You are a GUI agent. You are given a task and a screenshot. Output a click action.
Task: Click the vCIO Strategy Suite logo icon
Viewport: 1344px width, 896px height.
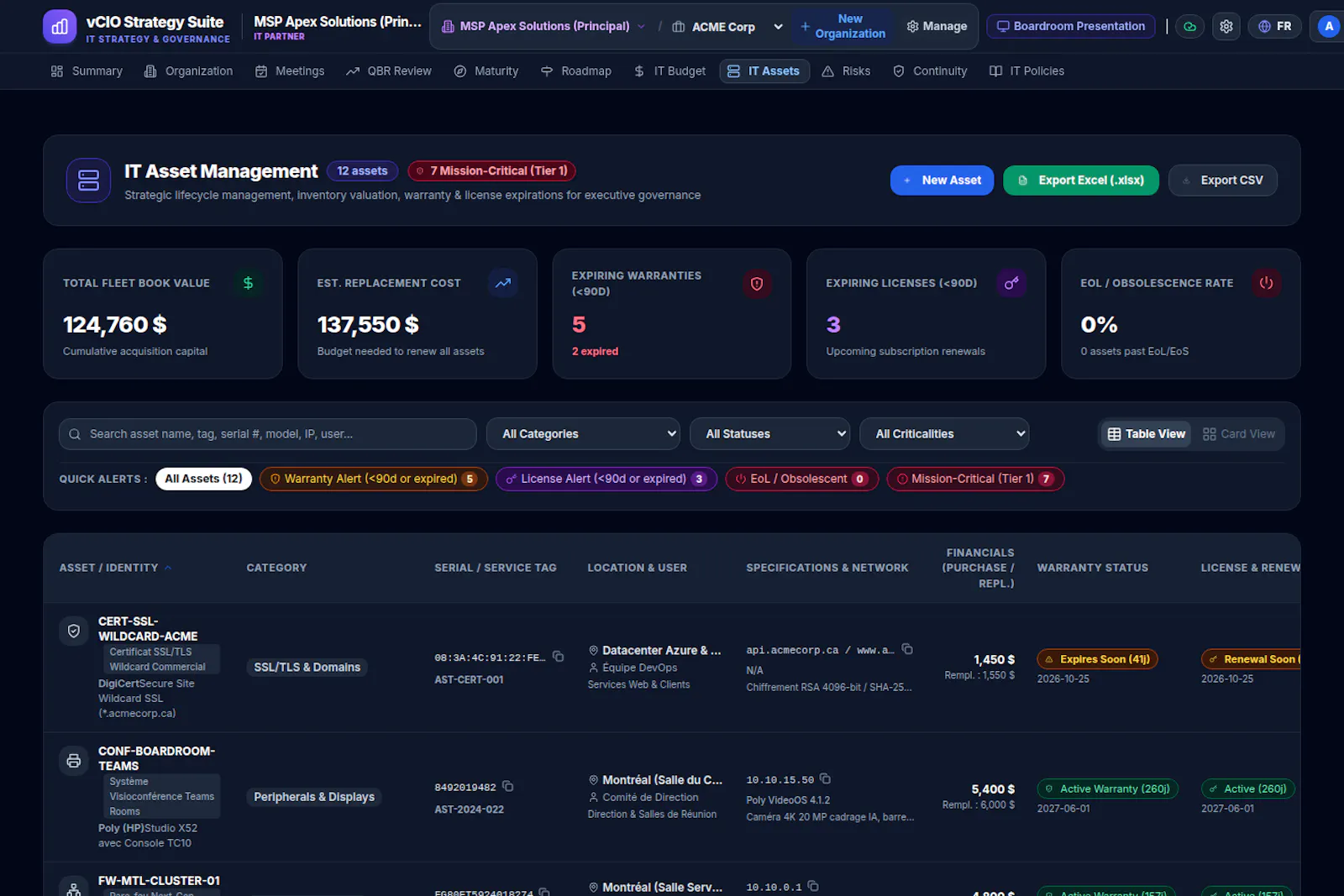tap(59, 27)
